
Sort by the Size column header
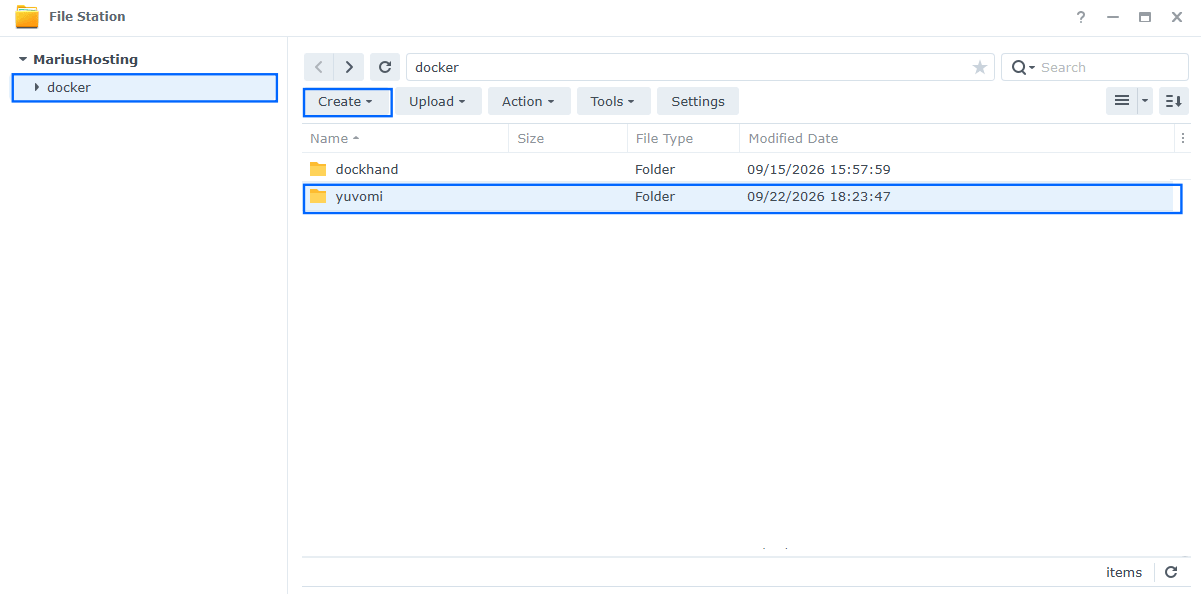[x=568, y=138]
